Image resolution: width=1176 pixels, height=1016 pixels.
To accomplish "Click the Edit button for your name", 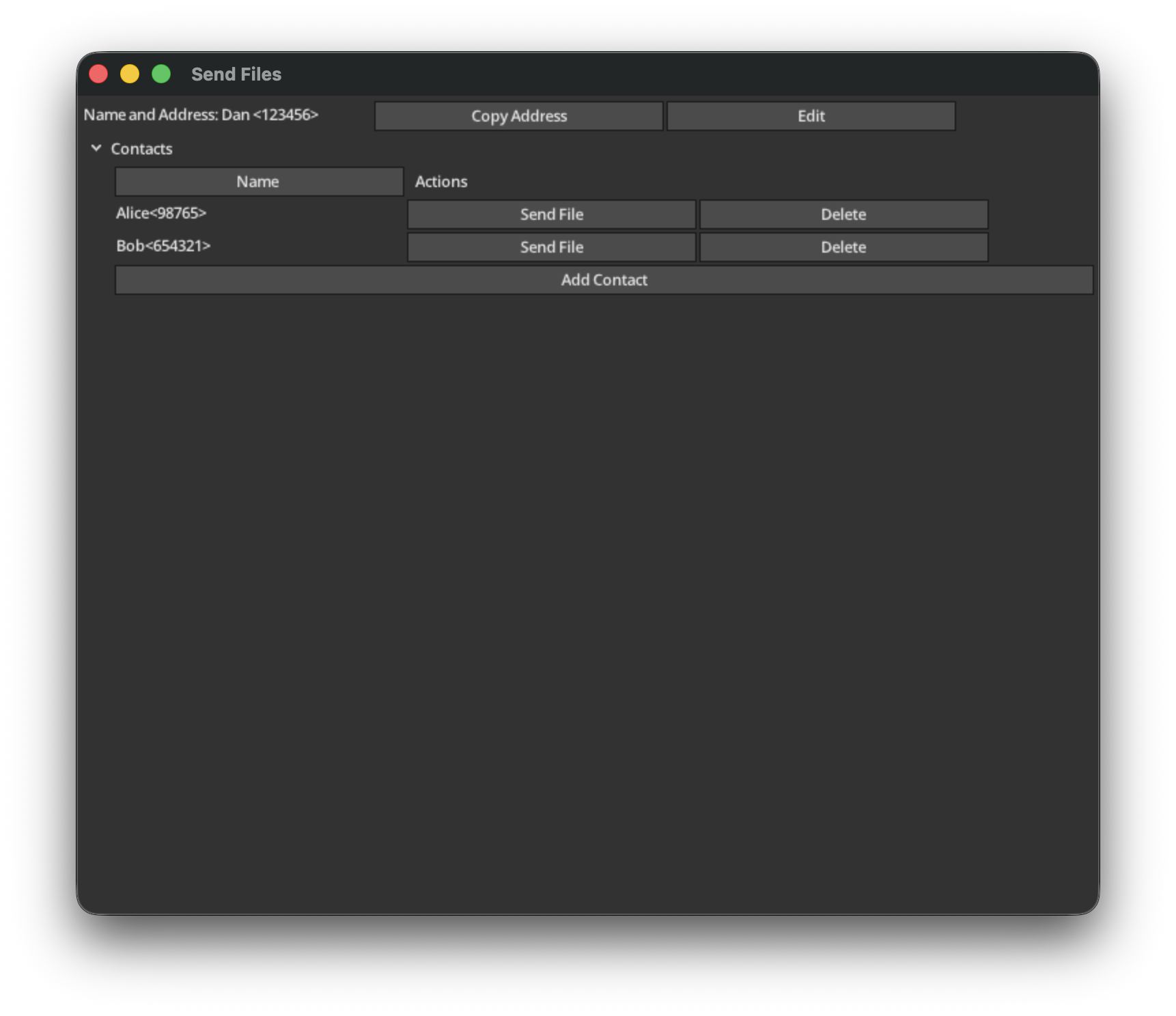I will [x=811, y=116].
